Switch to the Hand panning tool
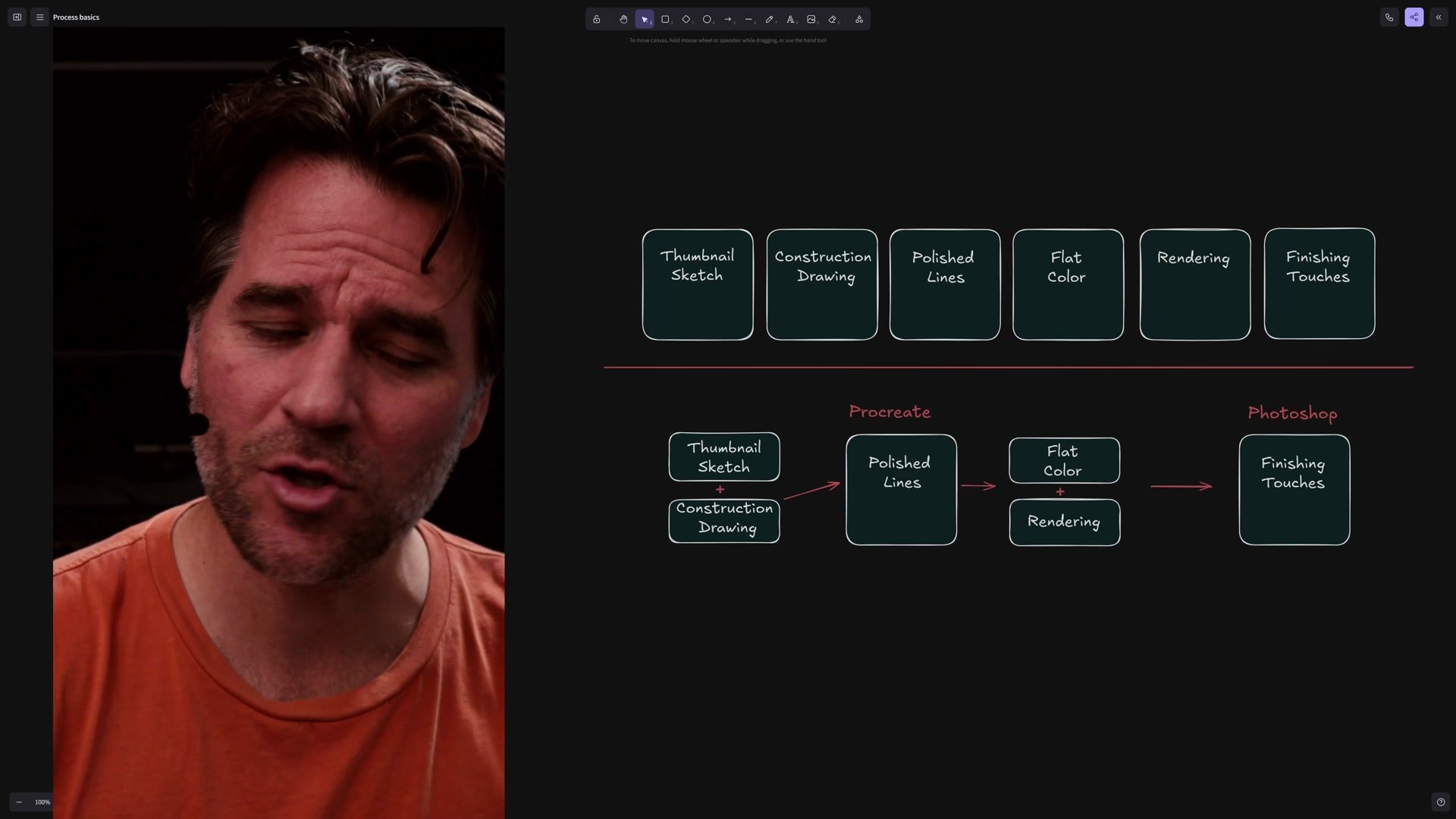1456x819 pixels. coord(623,19)
